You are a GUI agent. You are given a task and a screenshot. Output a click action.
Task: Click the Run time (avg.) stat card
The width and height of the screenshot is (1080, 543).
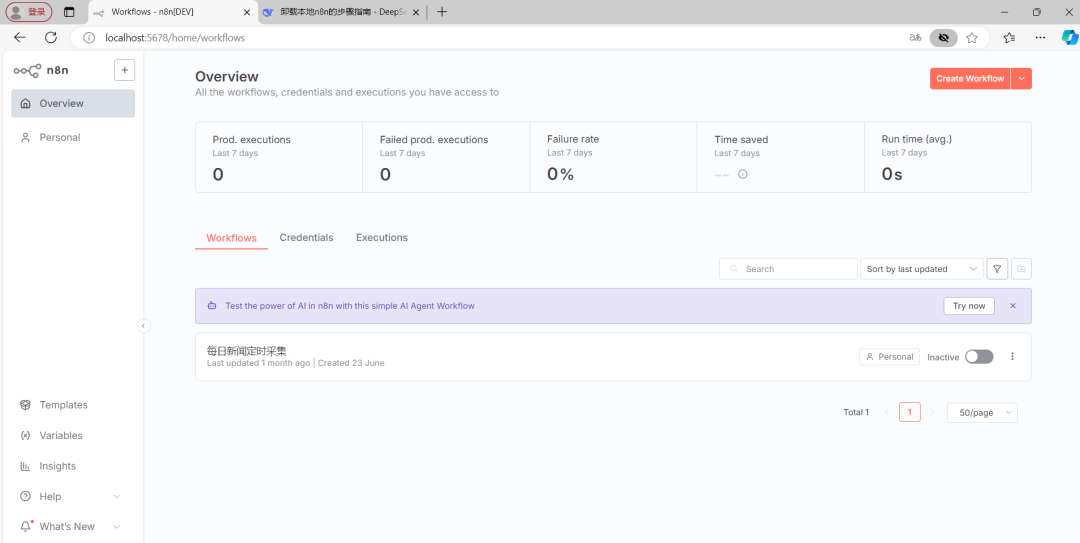click(948, 157)
